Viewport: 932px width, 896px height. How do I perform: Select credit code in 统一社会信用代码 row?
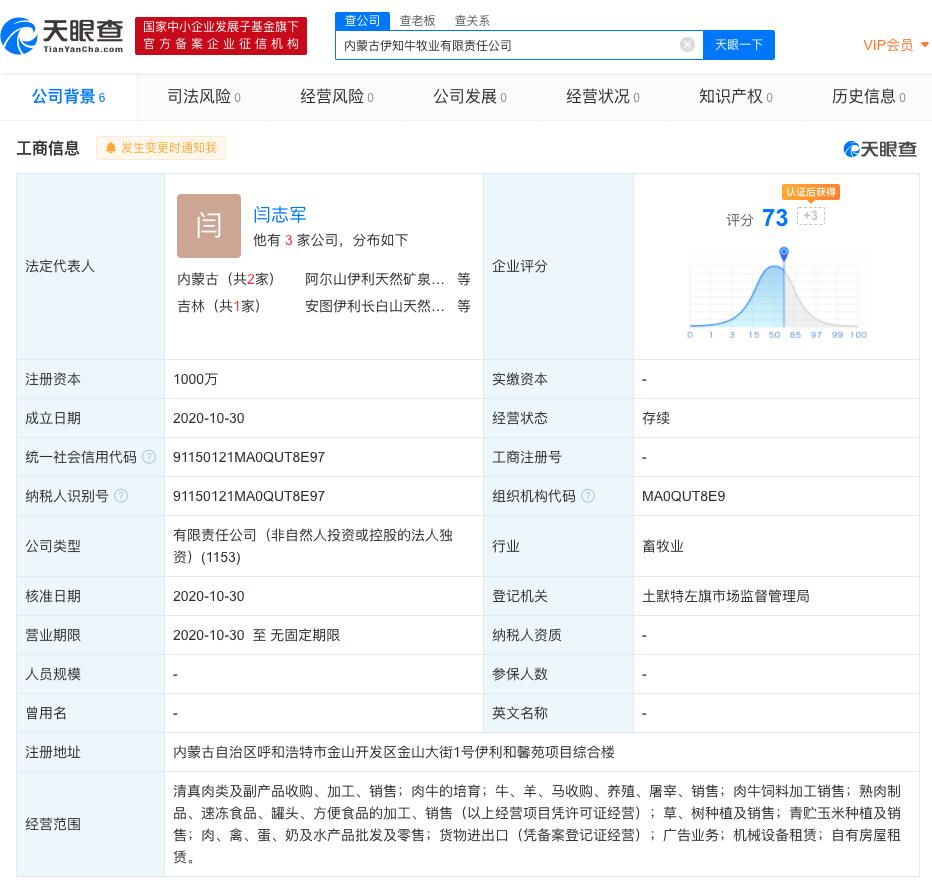pyautogui.click(x=248, y=457)
